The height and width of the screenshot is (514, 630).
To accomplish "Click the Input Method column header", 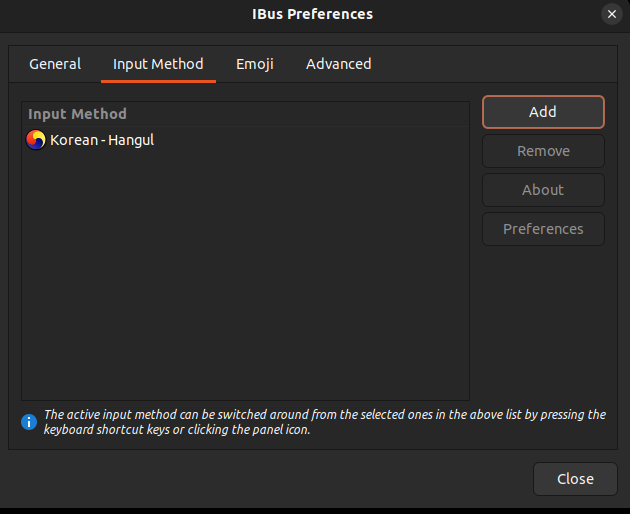I will pyautogui.click(x=245, y=114).
